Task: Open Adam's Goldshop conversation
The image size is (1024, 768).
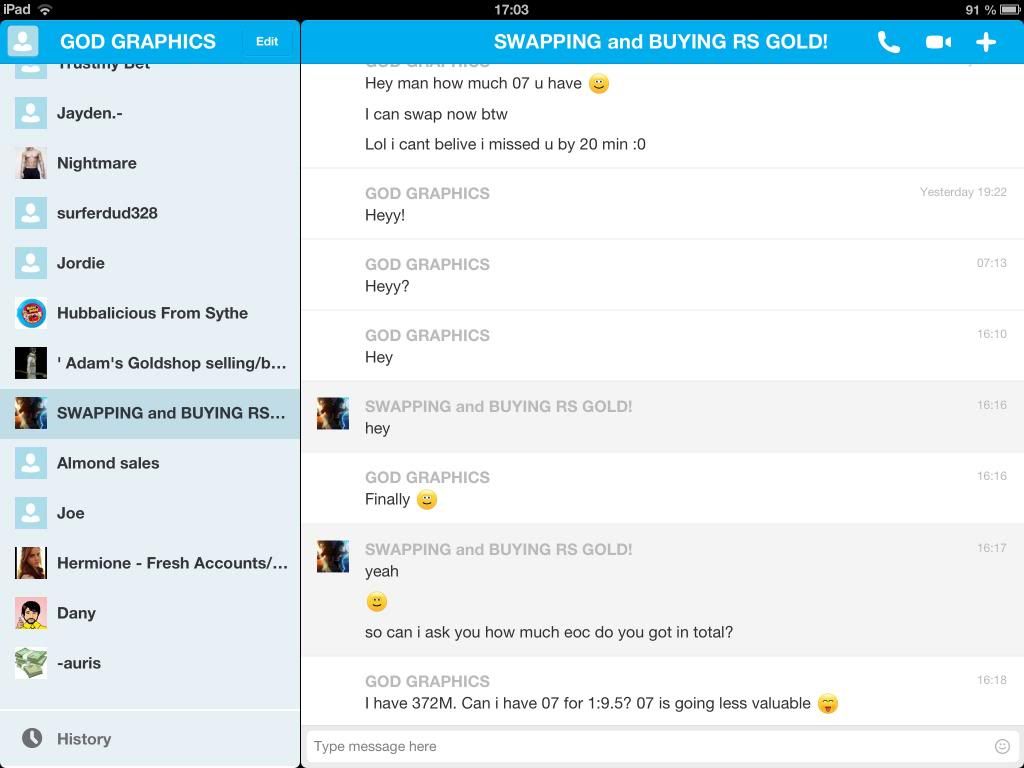Action: 170,363
